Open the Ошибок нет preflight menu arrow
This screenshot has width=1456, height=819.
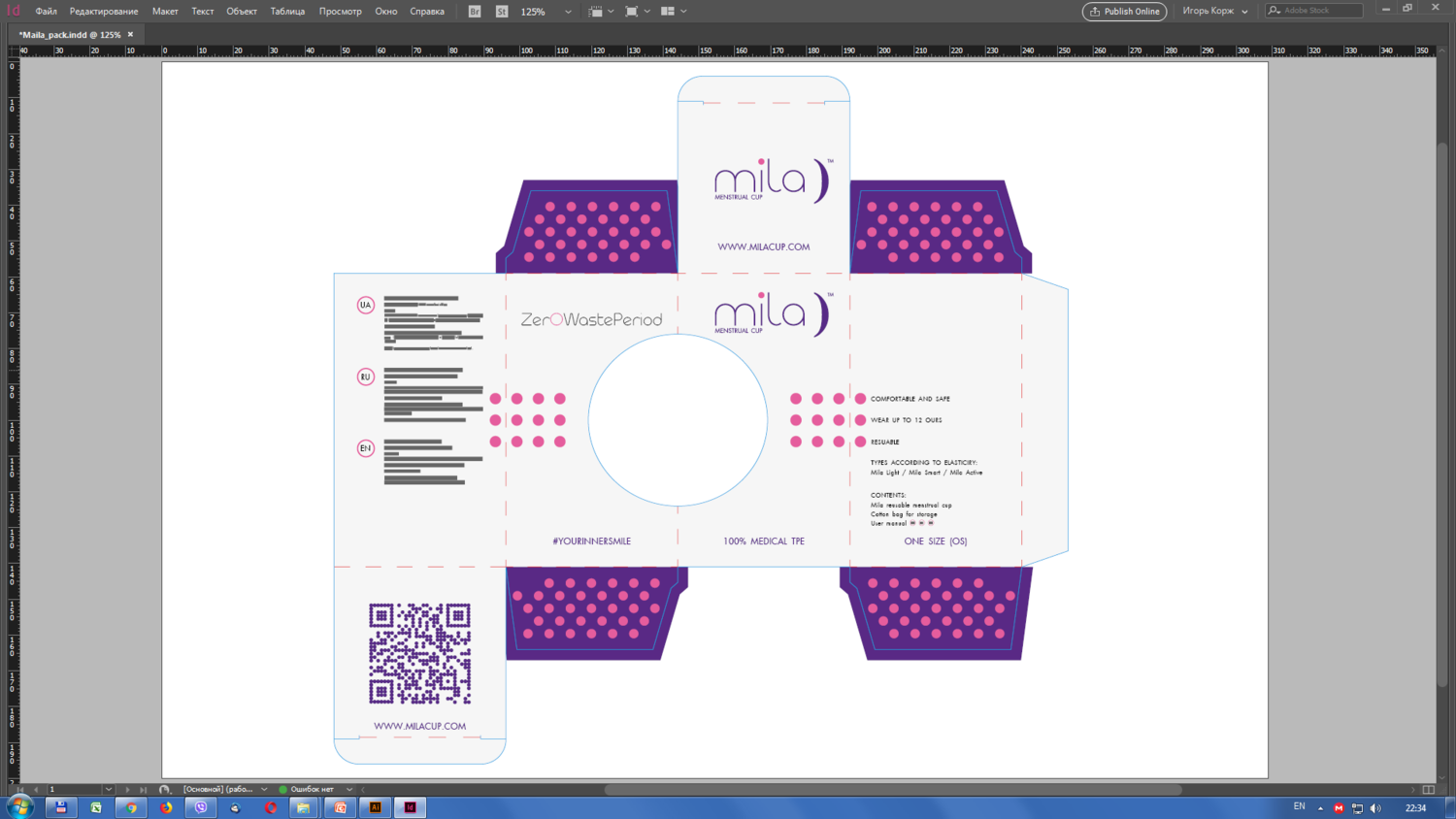click(349, 790)
